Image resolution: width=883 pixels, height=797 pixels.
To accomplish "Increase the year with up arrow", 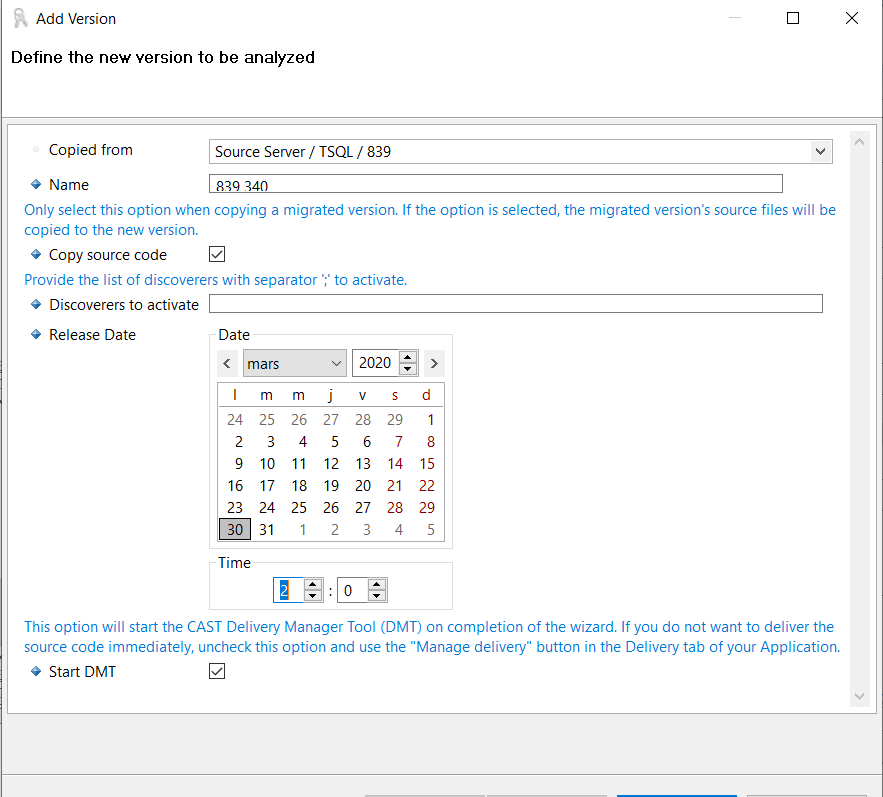I will [x=408, y=358].
